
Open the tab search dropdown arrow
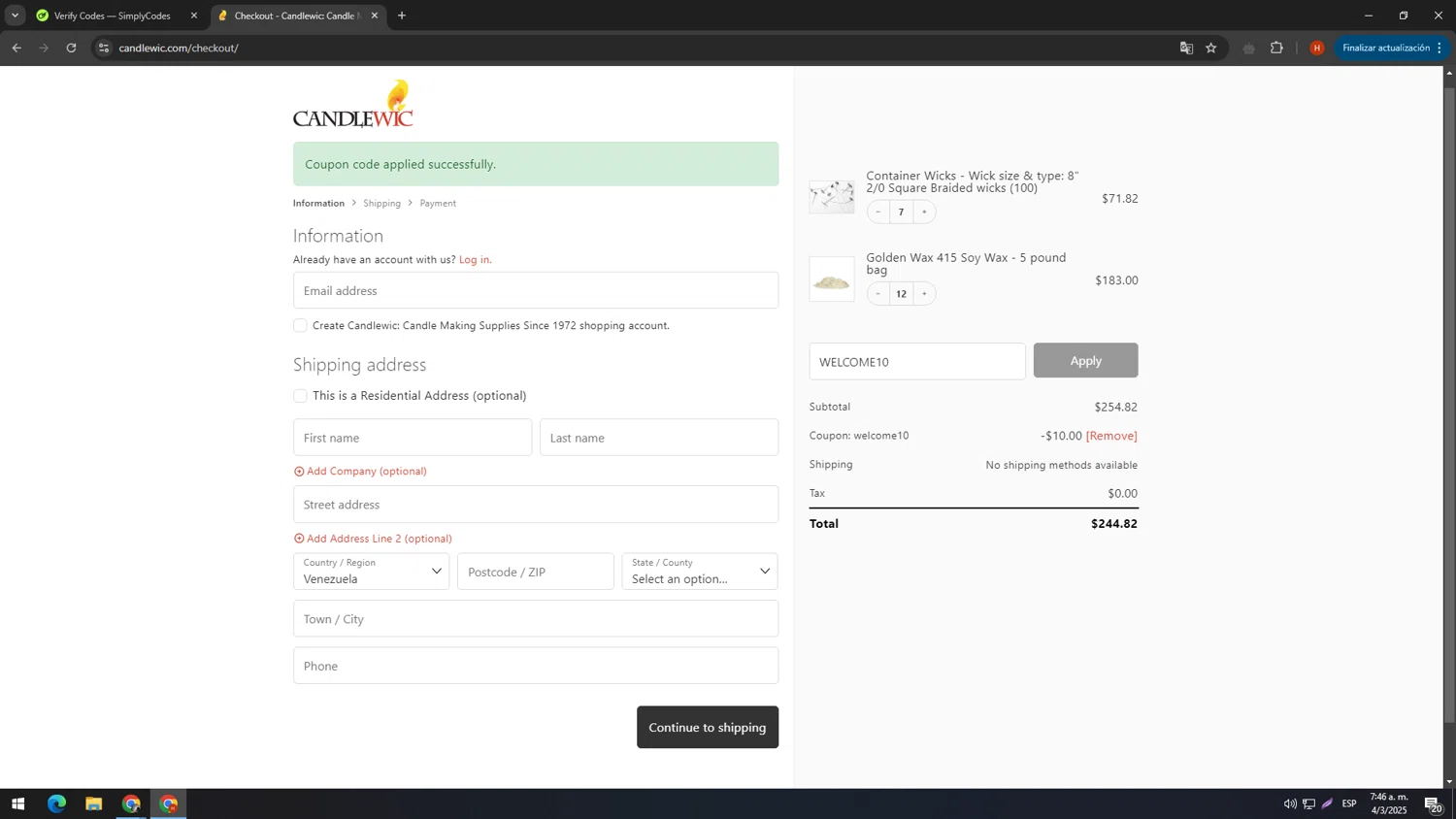pyautogui.click(x=15, y=16)
